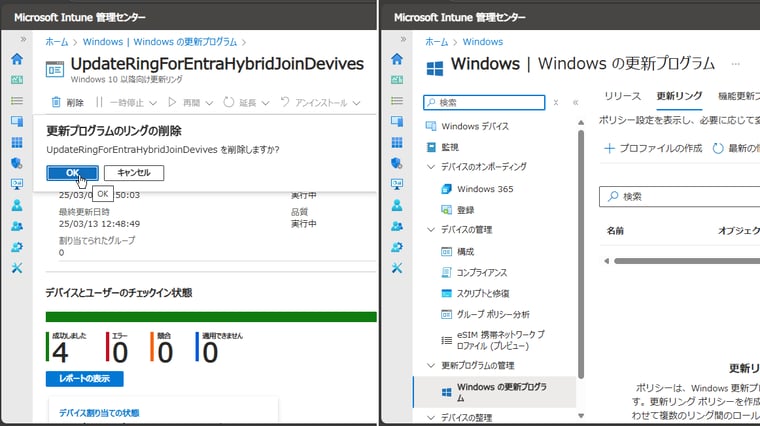Open Groups icon in left window sidebar

tap(17, 226)
